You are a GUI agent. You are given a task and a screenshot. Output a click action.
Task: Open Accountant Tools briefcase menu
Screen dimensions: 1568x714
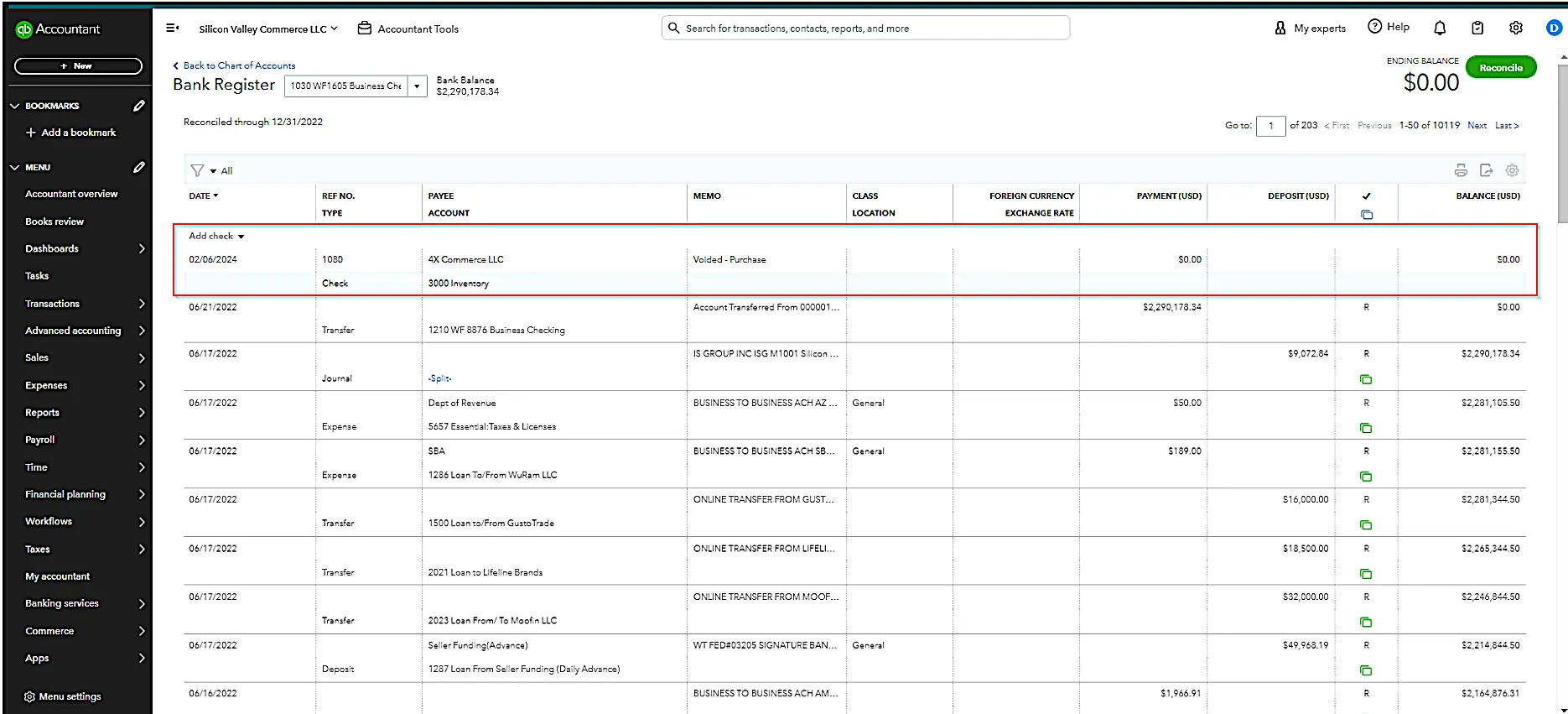(408, 29)
